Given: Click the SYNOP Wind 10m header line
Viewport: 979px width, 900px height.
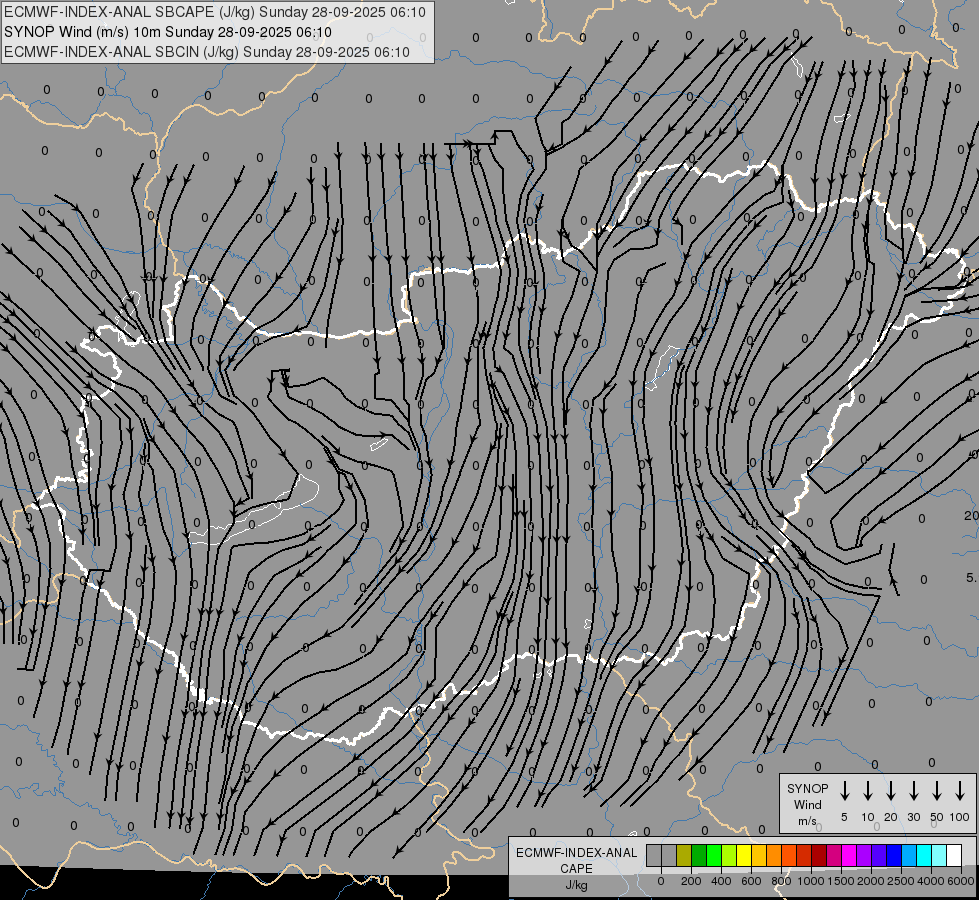Looking at the screenshot, I should point(167,32).
